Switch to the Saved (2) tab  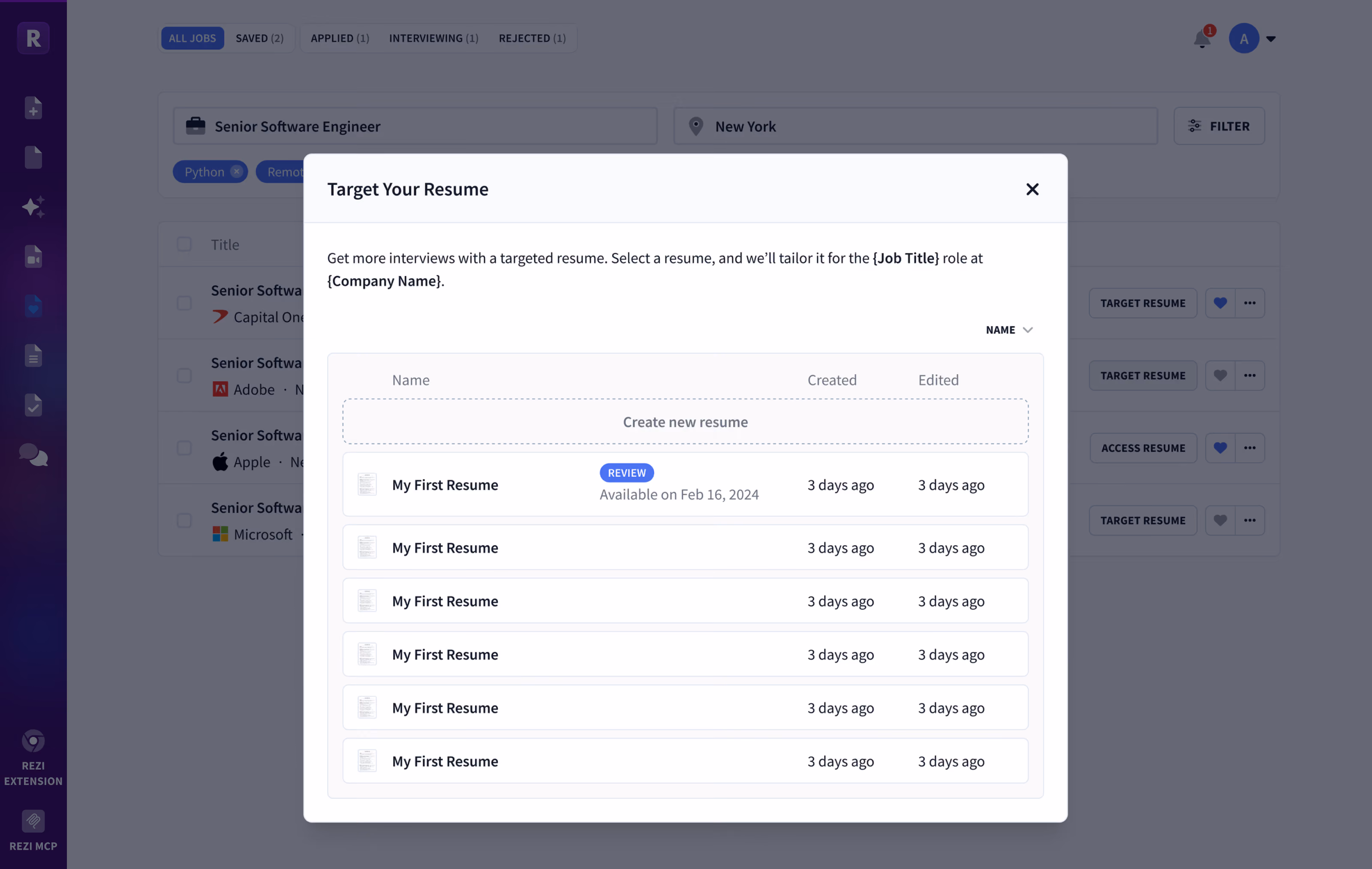click(260, 38)
